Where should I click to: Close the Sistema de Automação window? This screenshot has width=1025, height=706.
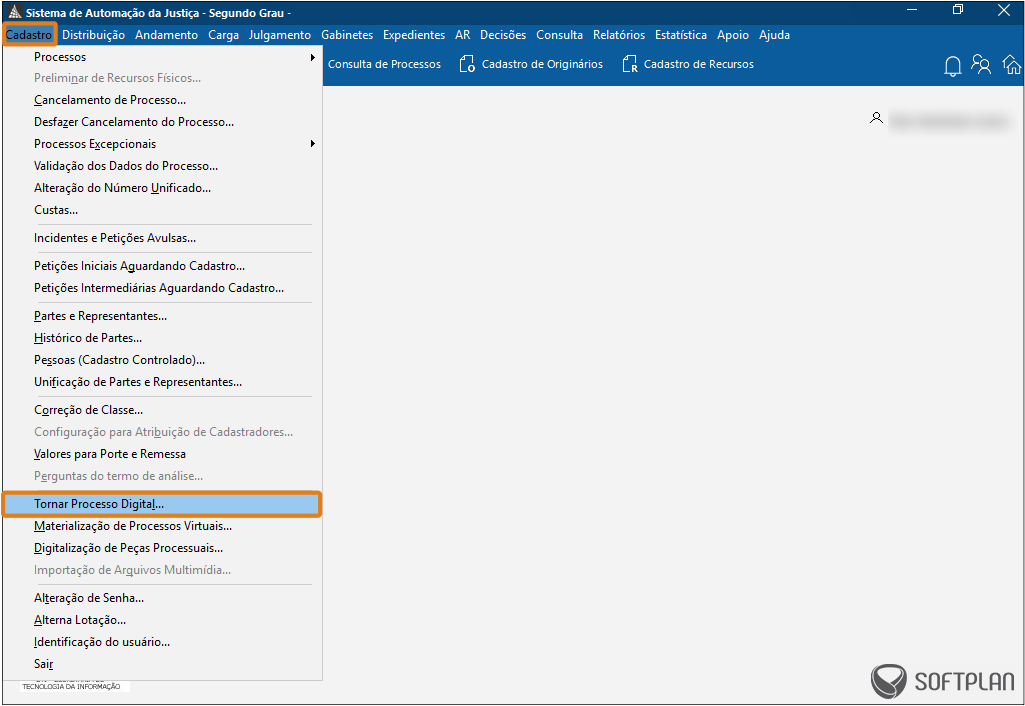click(x=1004, y=10)
